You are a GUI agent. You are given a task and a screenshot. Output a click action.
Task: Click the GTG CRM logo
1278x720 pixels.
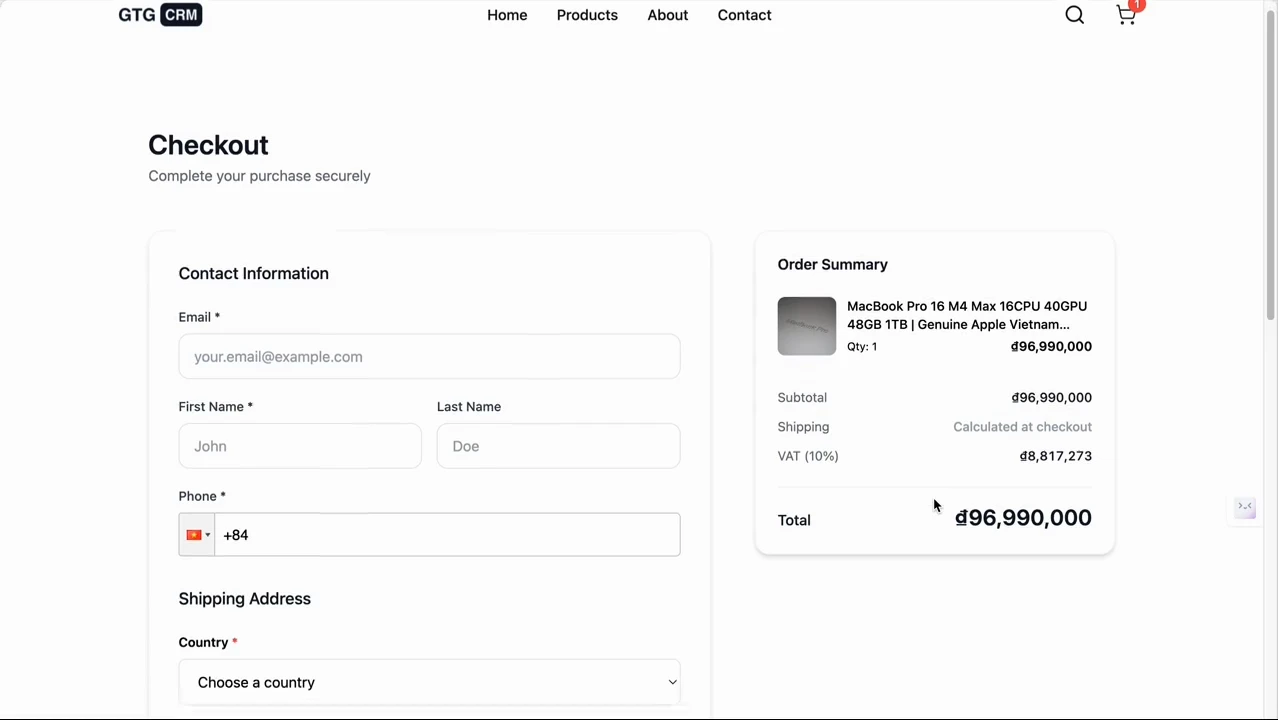158,15
